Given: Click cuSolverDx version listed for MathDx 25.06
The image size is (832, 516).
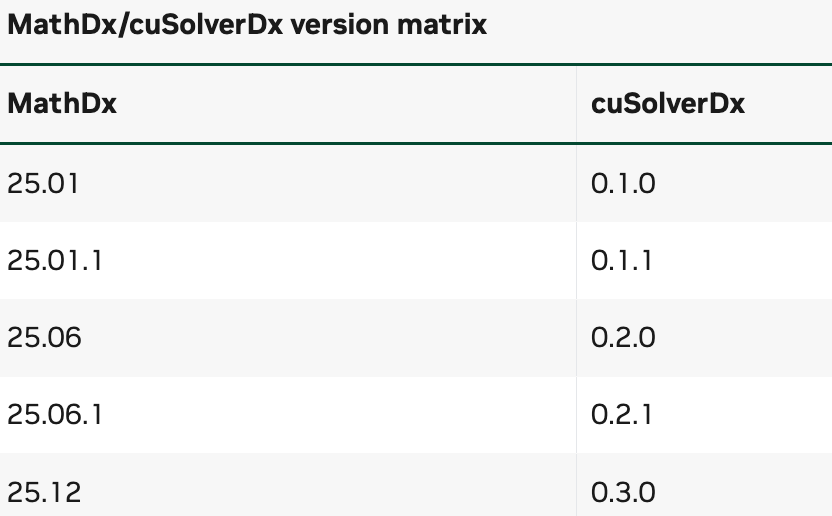Looking at the screenshot, I should click(623, 338).
